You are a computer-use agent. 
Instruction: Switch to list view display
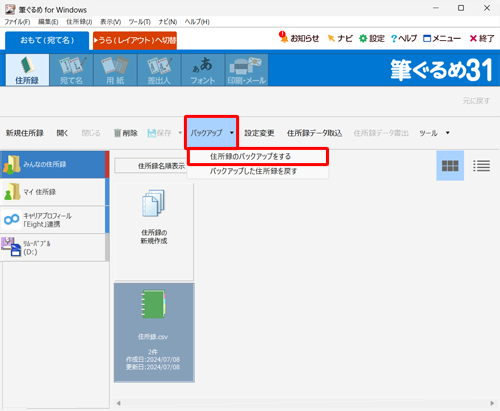click(481, 166)
